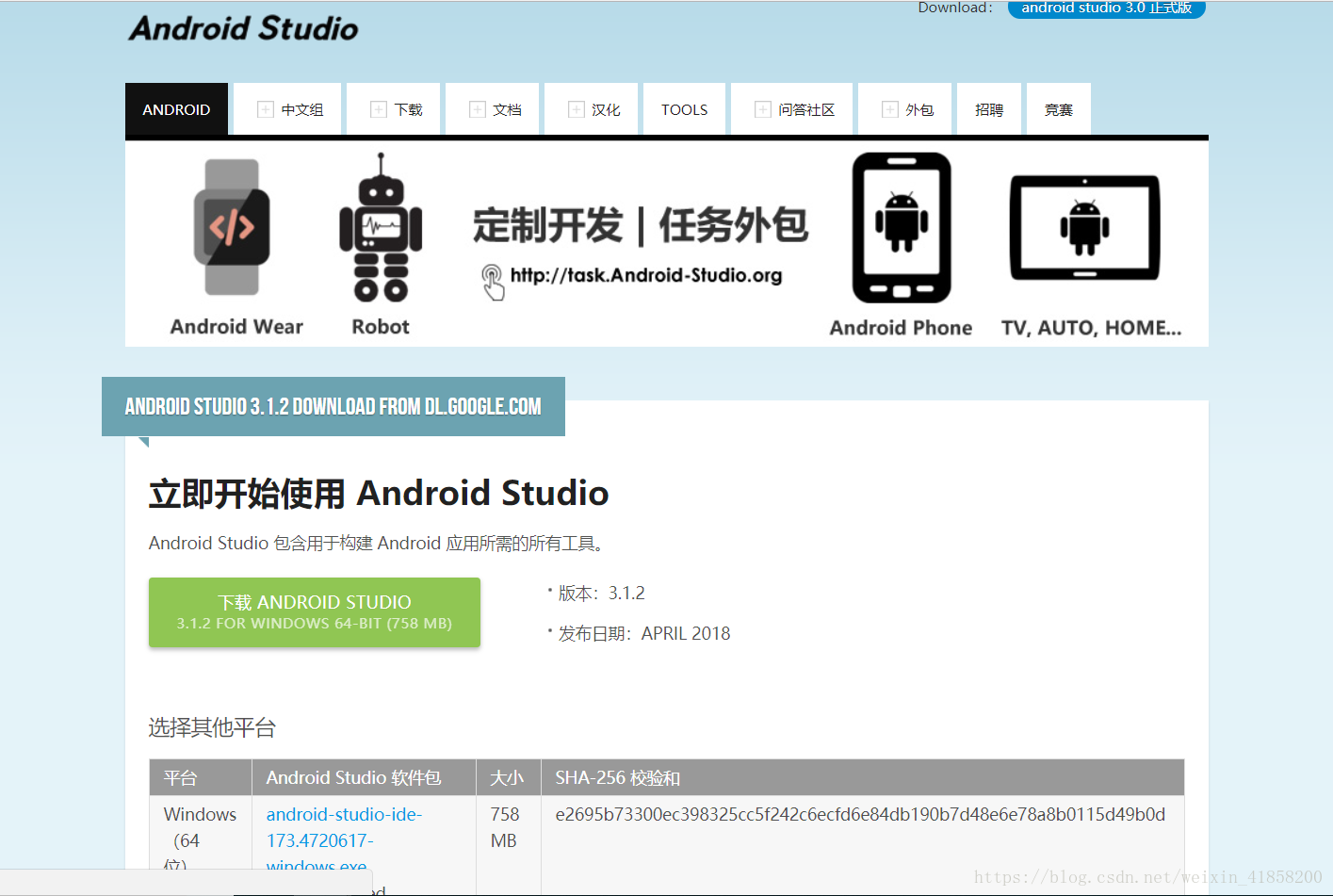This screenshot has height=896, width=1333.
Task: Expand the plus icon beside 问答社区
Action: point(763,109)
